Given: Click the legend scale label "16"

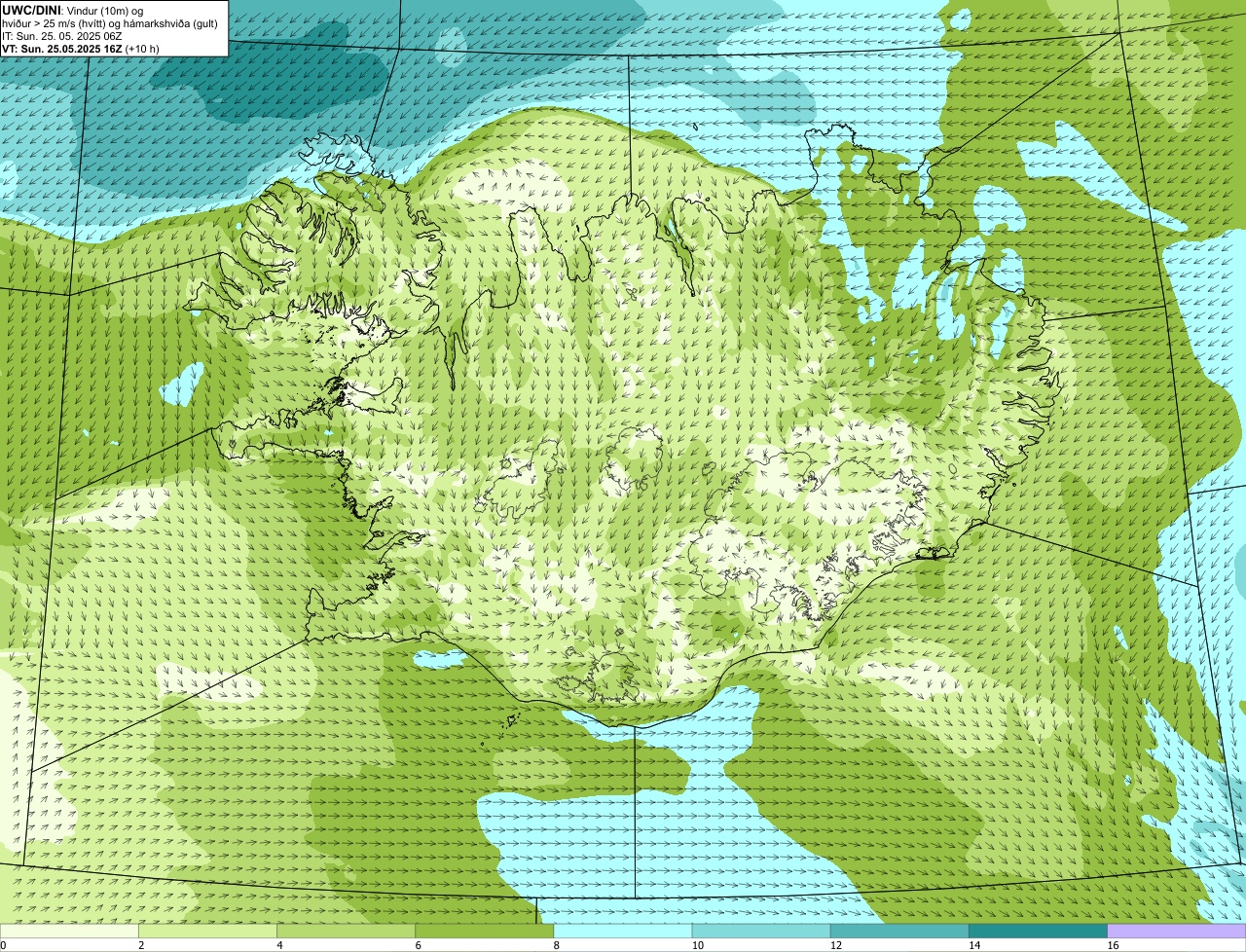Looking at the screenshot, I should (1114, 945).
